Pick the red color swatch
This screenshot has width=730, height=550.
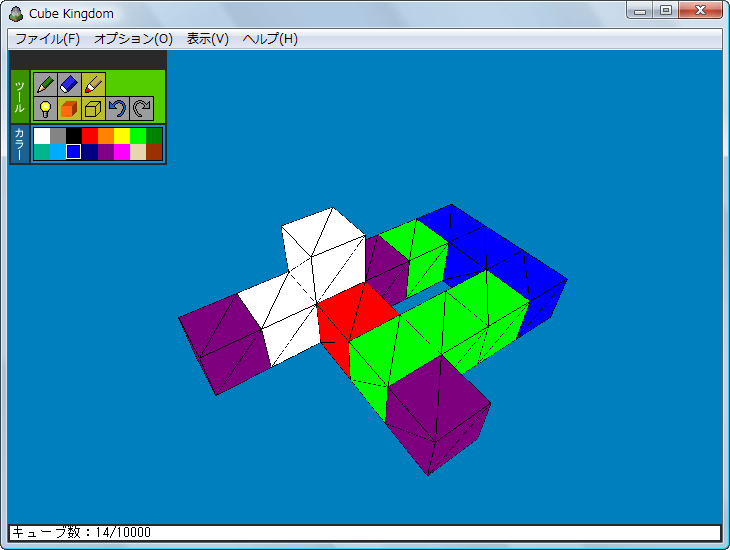tap(90, 136)
